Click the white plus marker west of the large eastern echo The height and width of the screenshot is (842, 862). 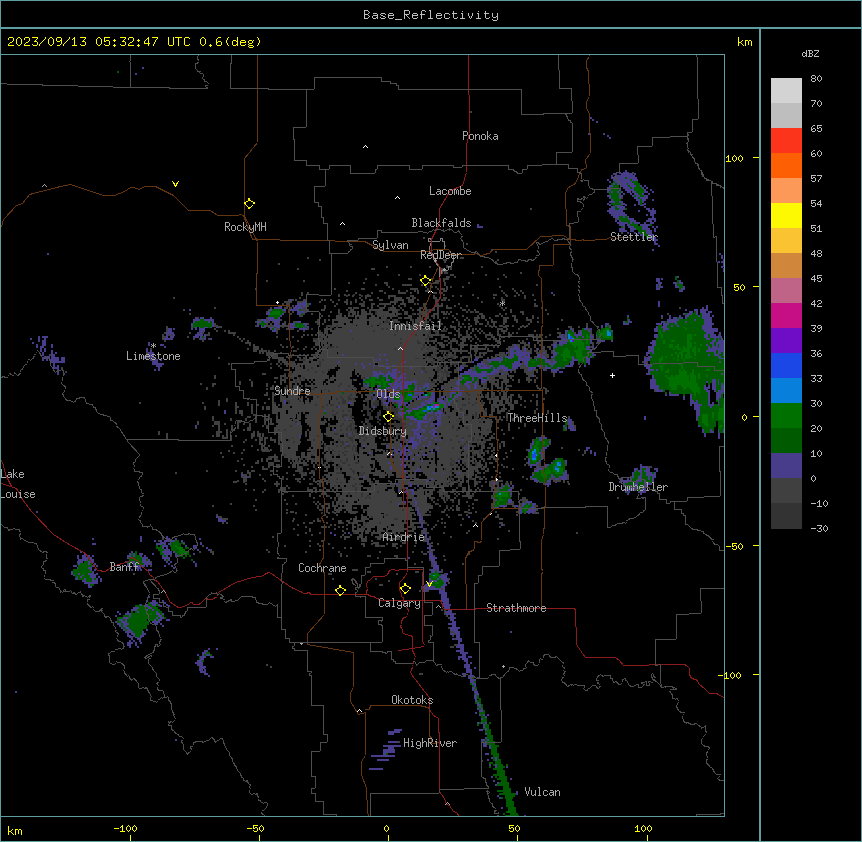[612, 375]
